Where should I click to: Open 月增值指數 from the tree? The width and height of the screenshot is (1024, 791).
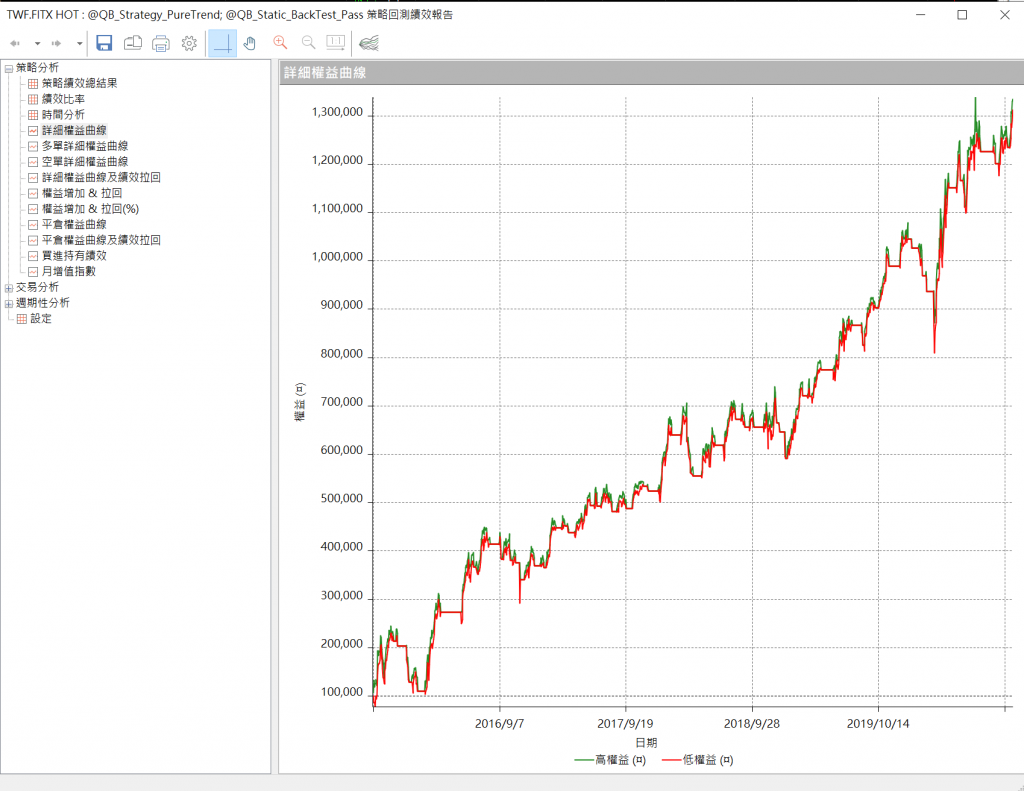pos(69,271)
